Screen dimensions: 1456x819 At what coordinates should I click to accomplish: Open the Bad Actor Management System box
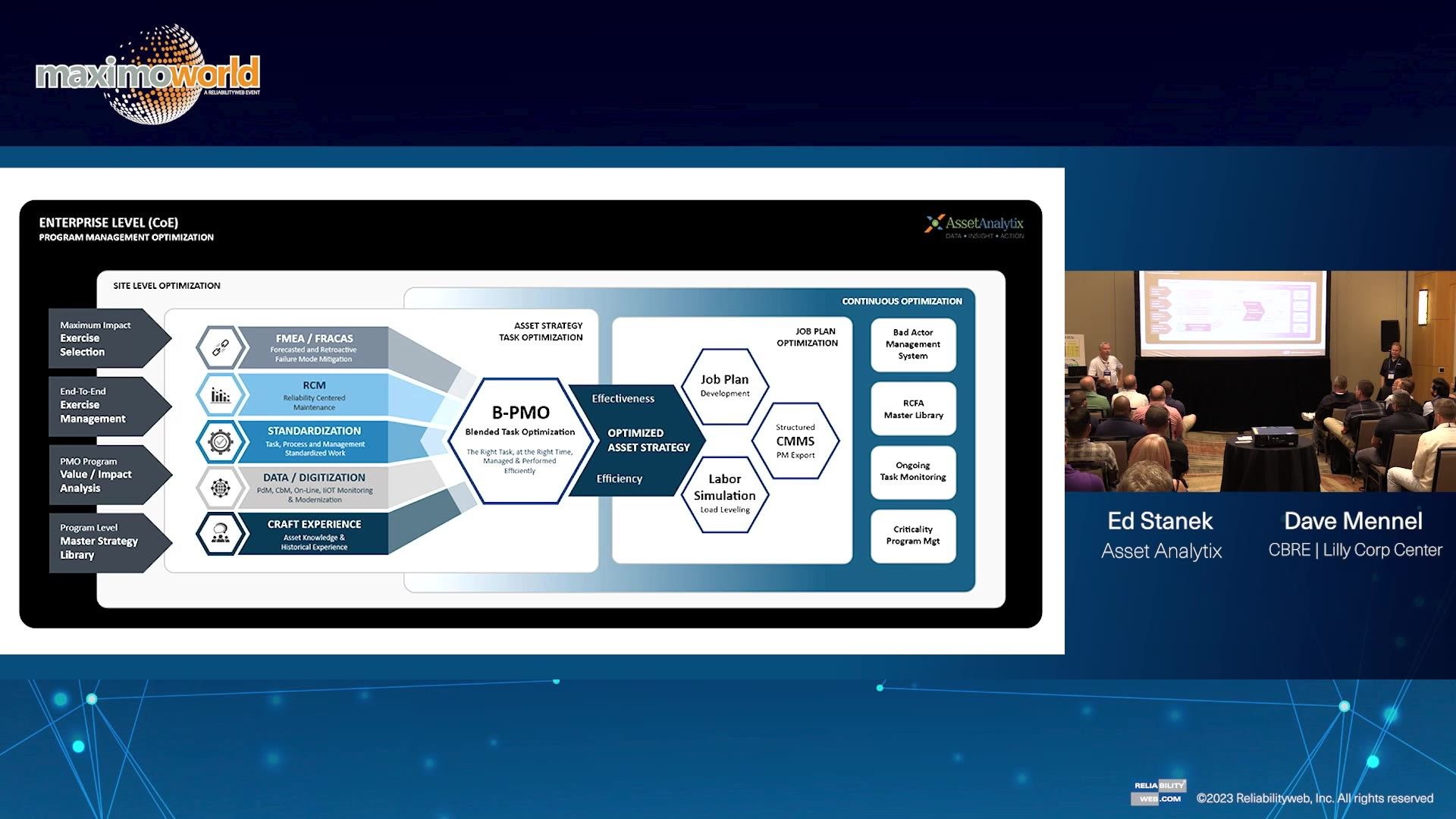pos(913,344)
